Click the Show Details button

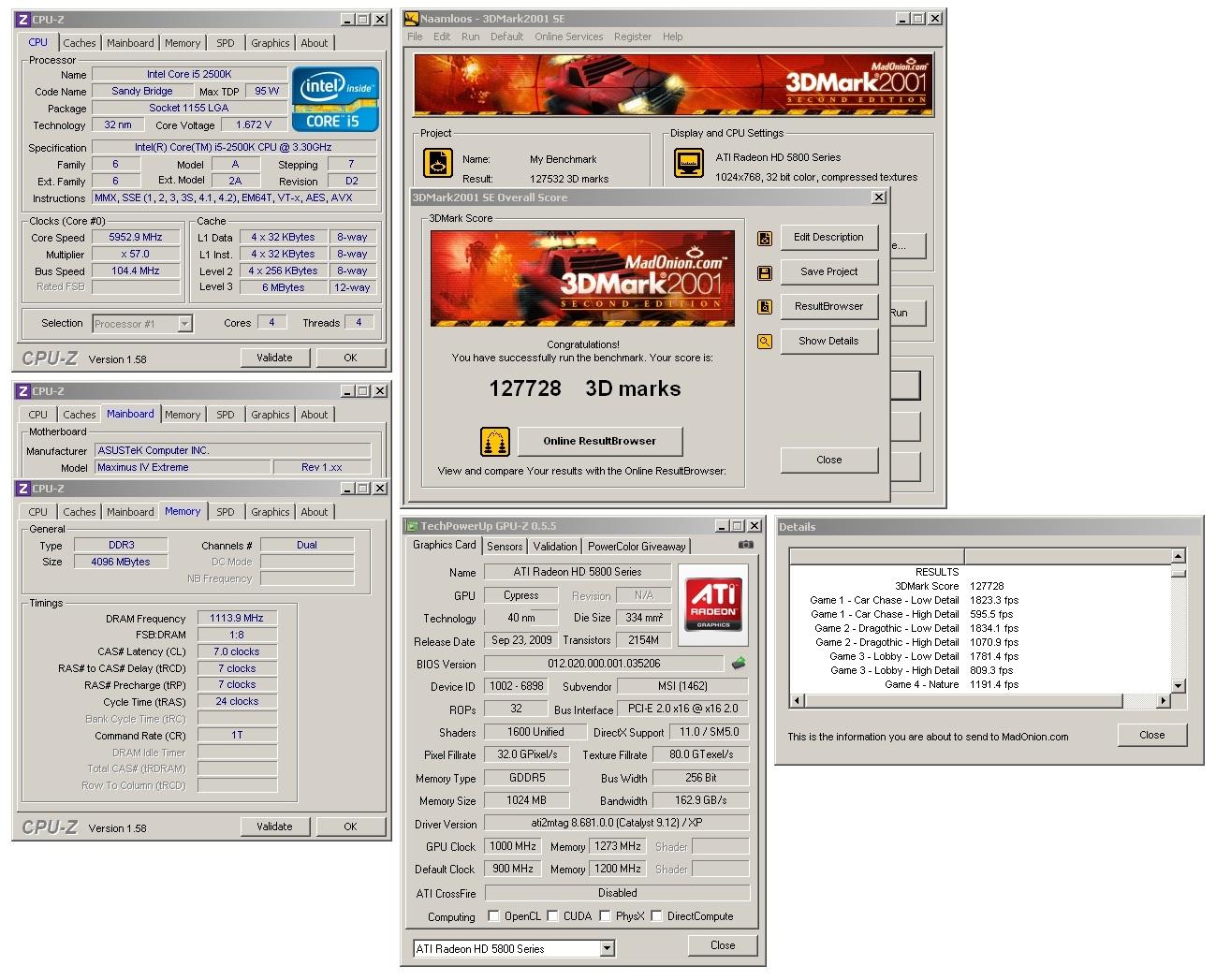point(828,342)
